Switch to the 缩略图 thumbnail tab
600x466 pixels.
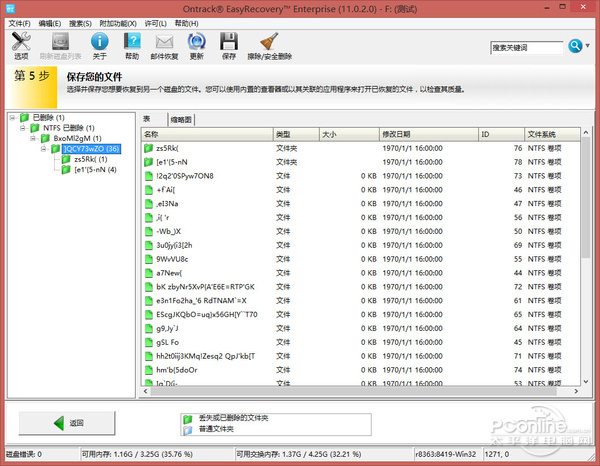click(x=181, y=120)
